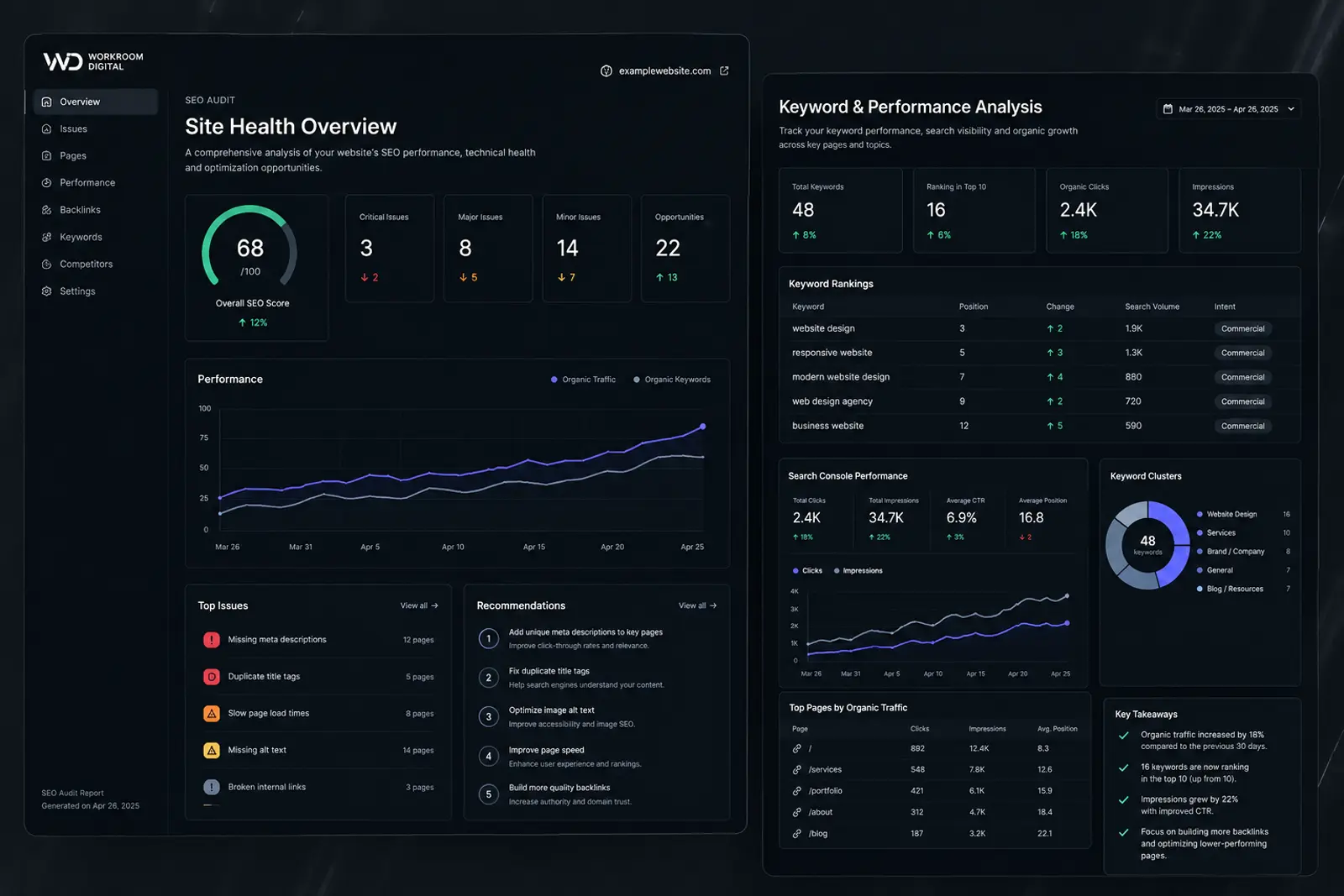Click the link icon for /portfolio page

pyautogui.click(x=796, y=791)
